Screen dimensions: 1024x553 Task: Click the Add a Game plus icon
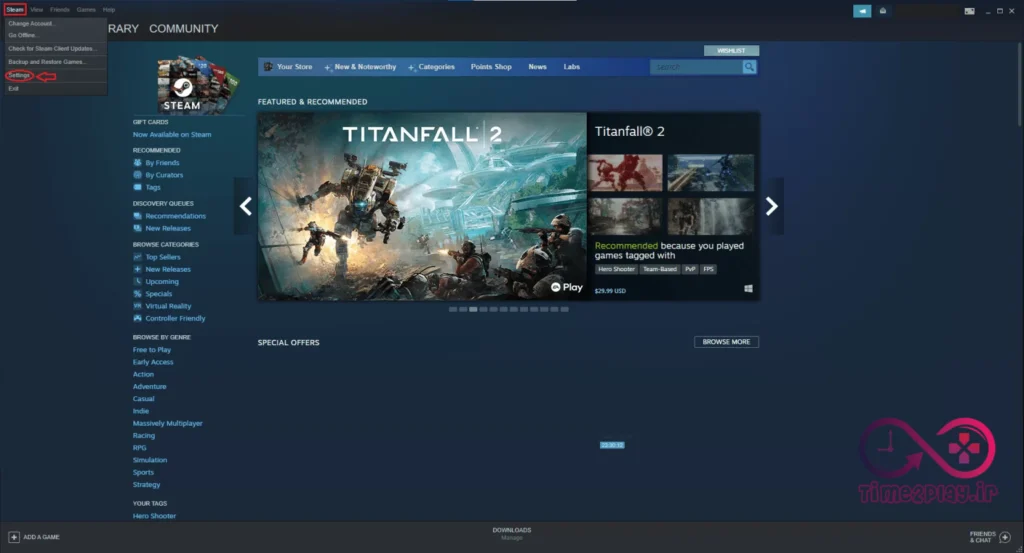pyautogui.click(x=14, y=537)
